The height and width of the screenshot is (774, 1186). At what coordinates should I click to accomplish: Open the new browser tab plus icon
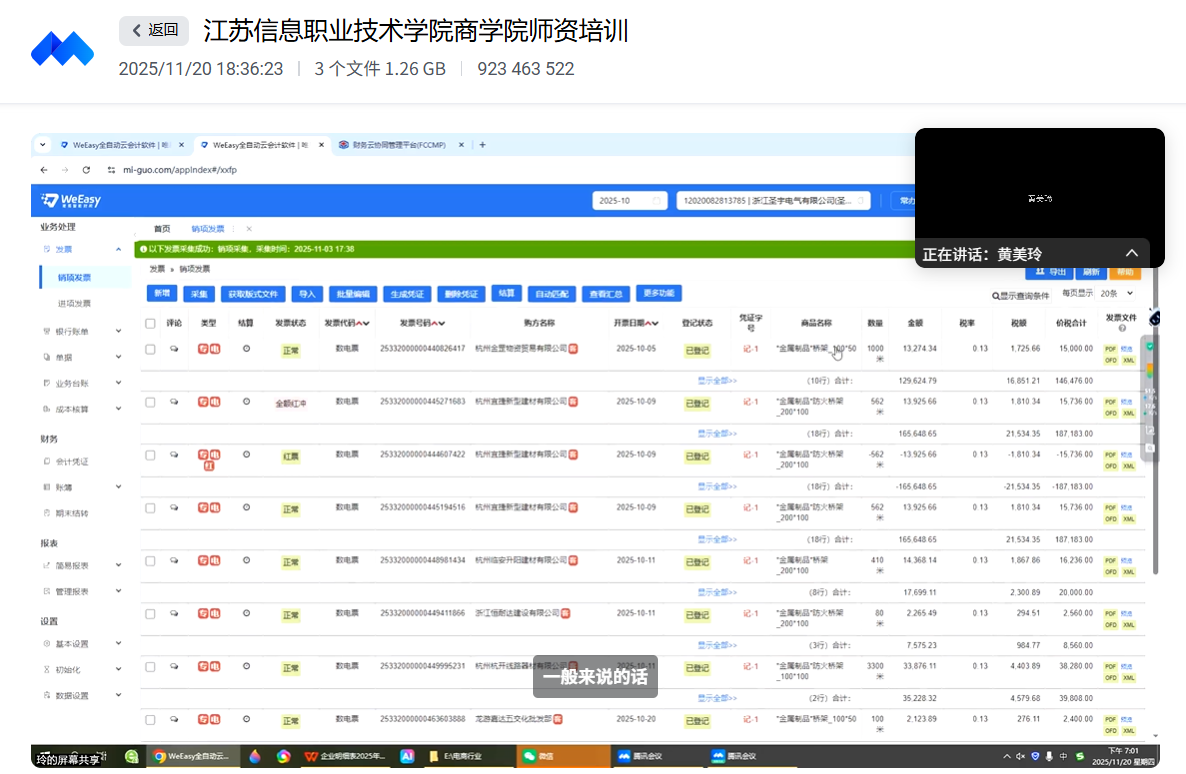482,145
